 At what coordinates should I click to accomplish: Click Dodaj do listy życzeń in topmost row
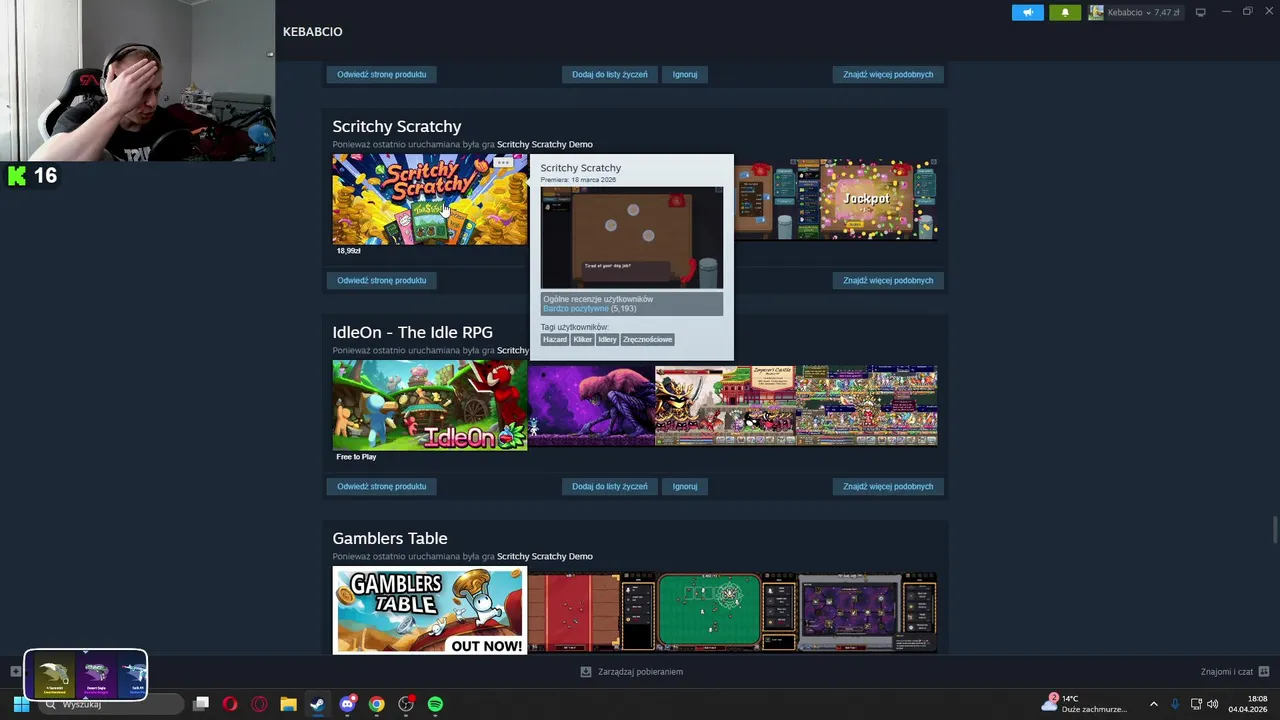click(x=610, y=74)
